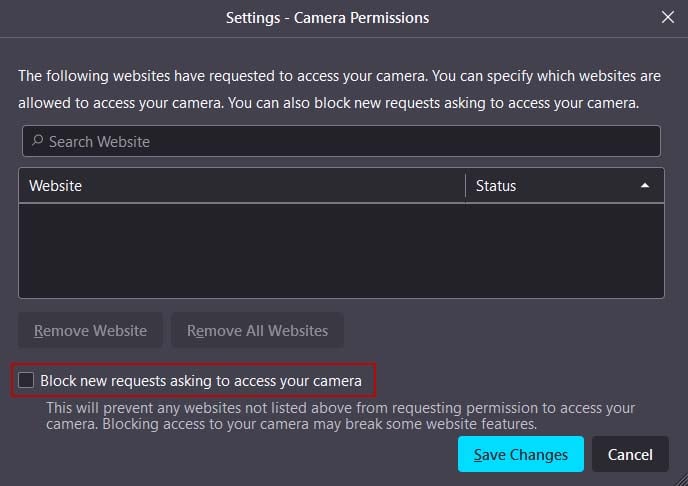
Task: Sort list by Status column header
Action: pos(550,186)
